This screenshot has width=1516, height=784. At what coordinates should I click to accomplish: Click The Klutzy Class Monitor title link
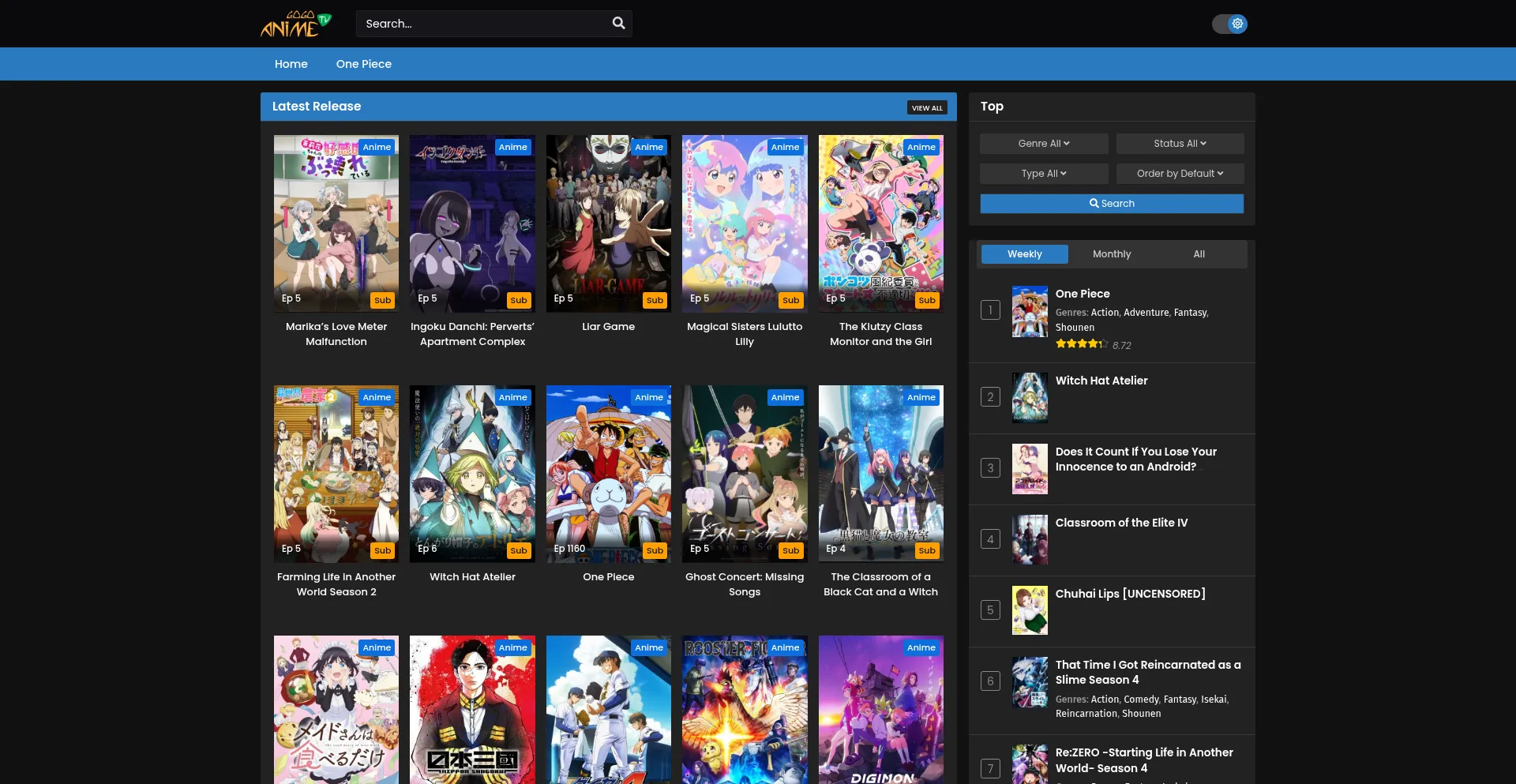881,334
